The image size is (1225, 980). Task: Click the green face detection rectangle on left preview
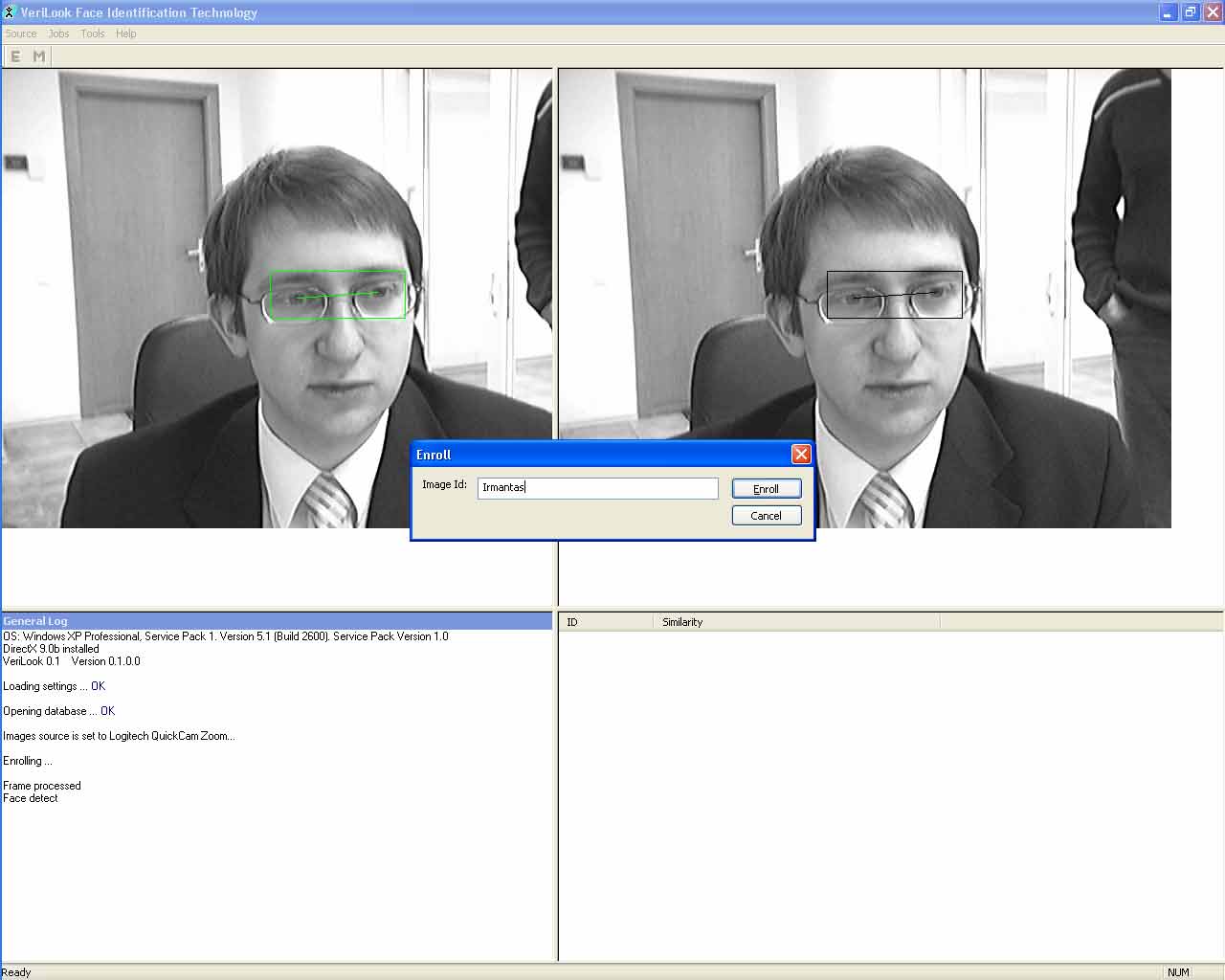click(338, 294)
